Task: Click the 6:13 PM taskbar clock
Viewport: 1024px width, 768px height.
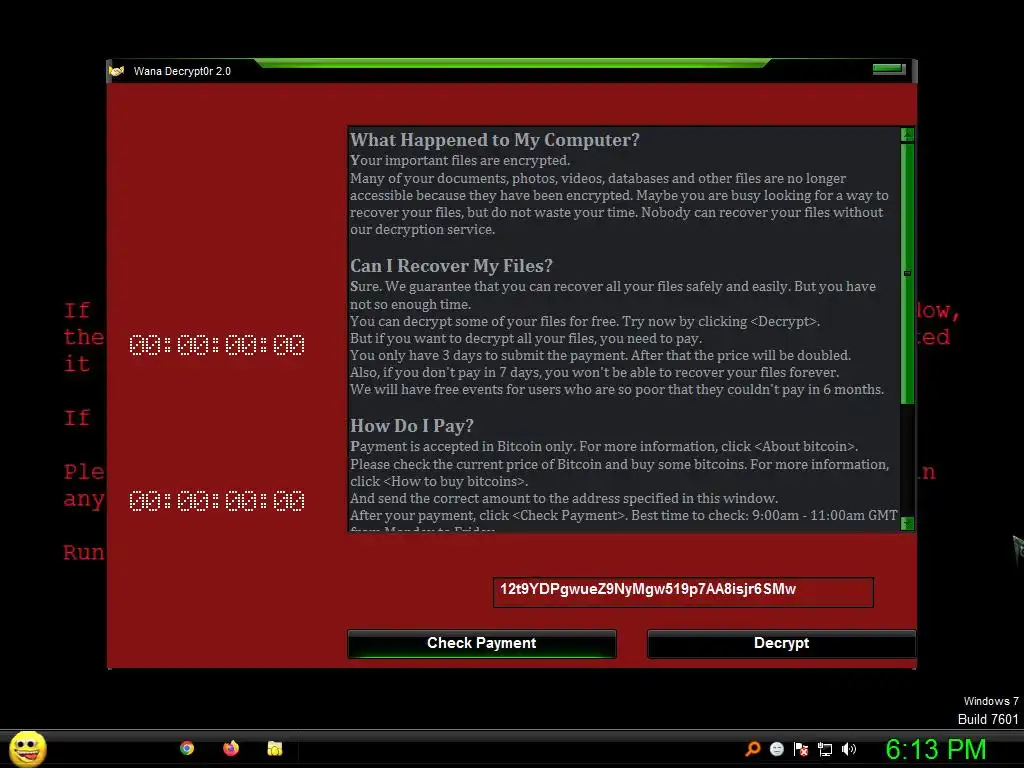Action: point(936,749)
